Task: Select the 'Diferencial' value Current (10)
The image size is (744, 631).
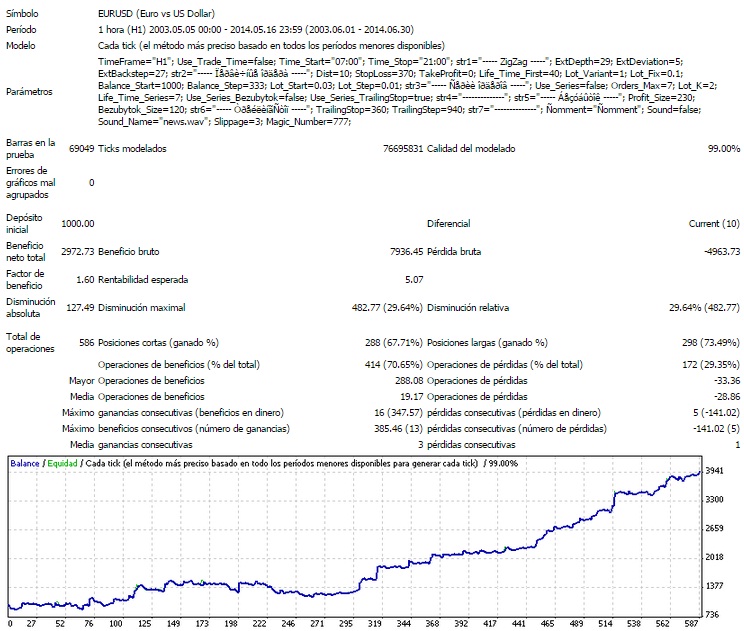Action: [x=714, y=224]
